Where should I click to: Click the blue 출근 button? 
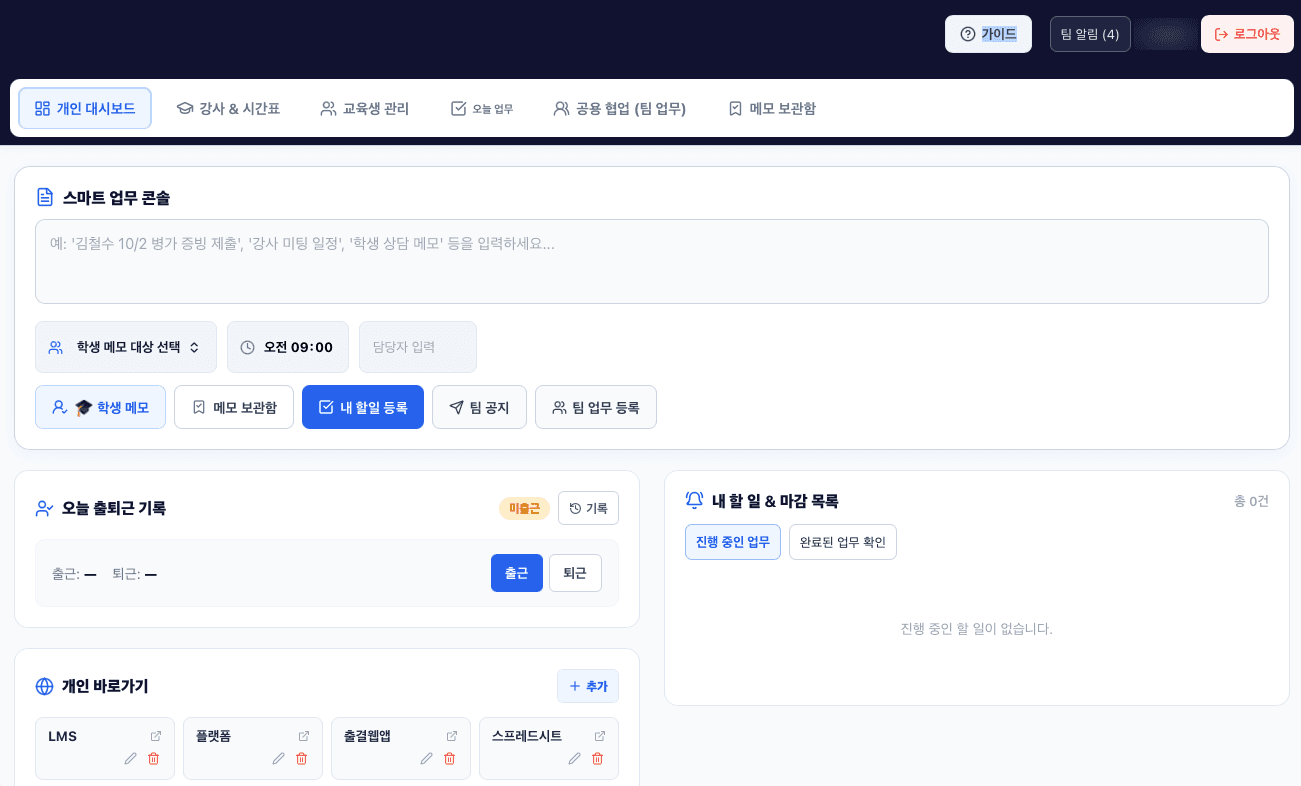(x=517, y=573)
